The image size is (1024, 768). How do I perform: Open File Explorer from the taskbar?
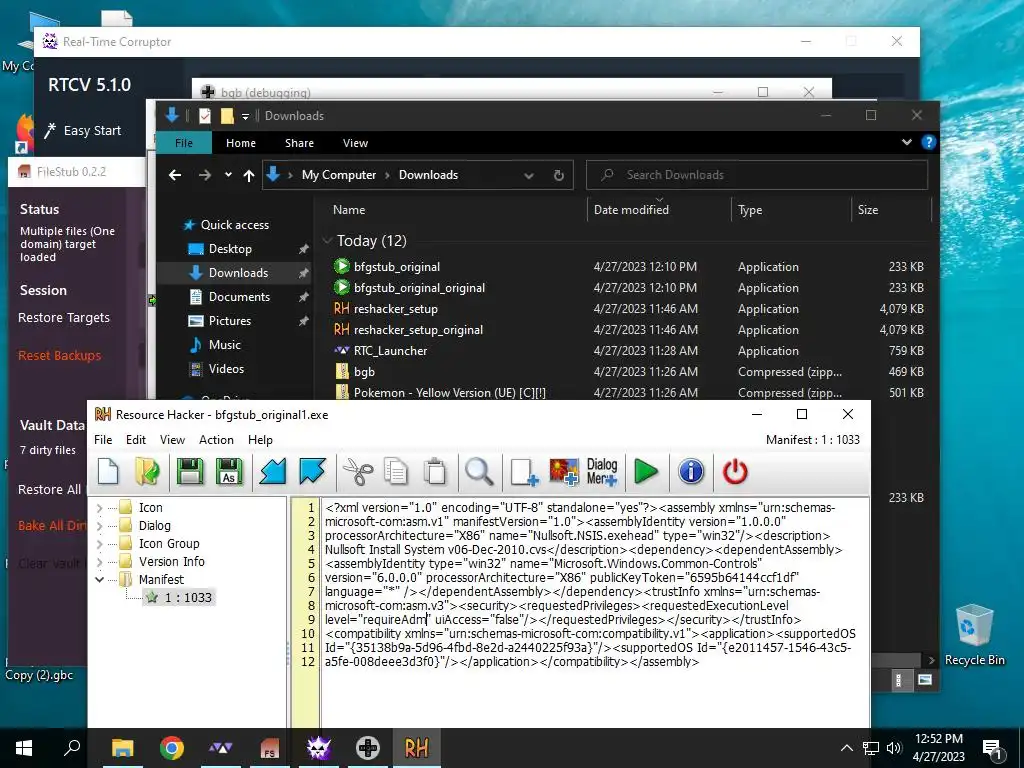pyautogui.click(x=122, y=748)
